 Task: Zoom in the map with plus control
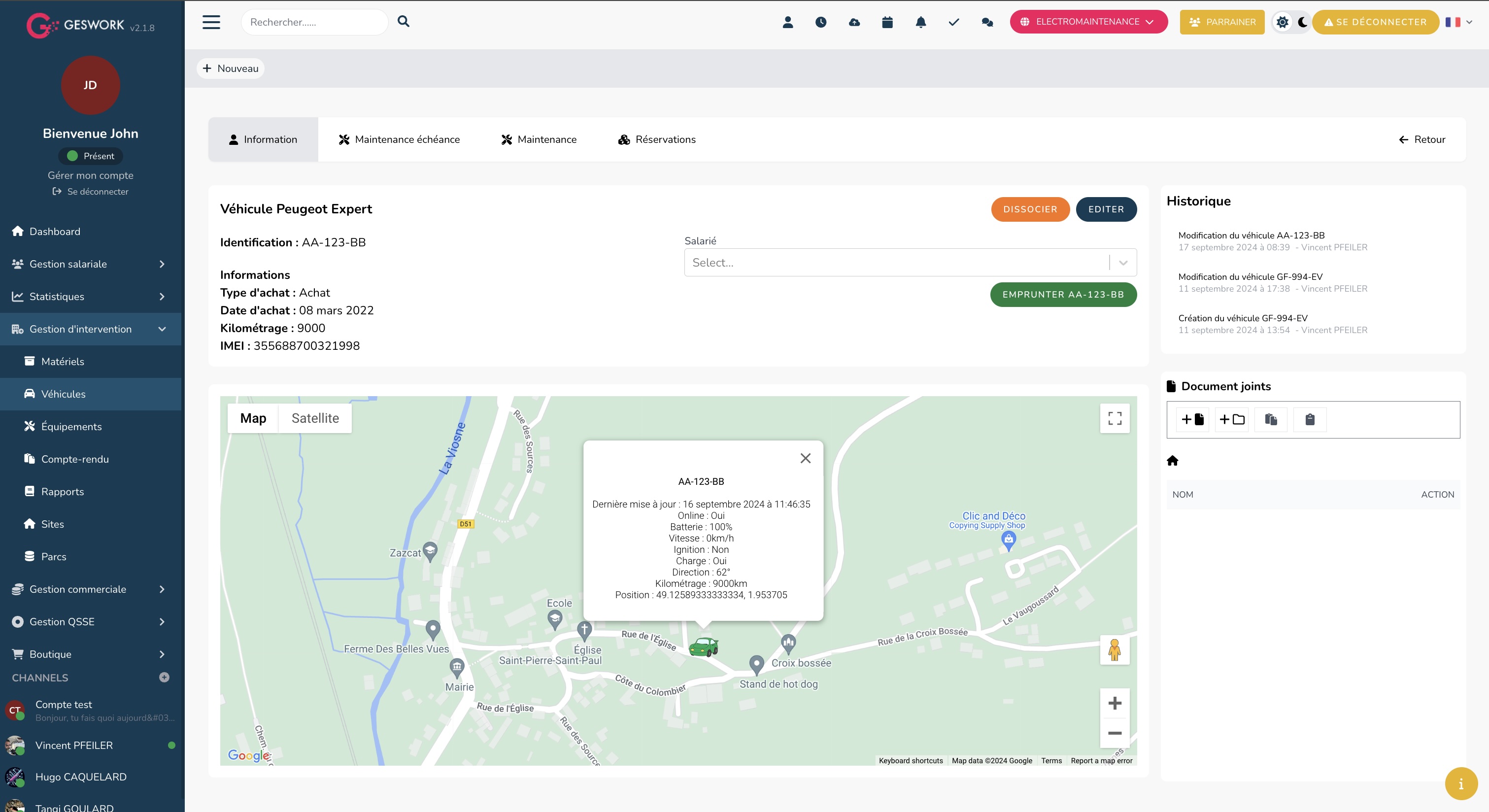1115,703
